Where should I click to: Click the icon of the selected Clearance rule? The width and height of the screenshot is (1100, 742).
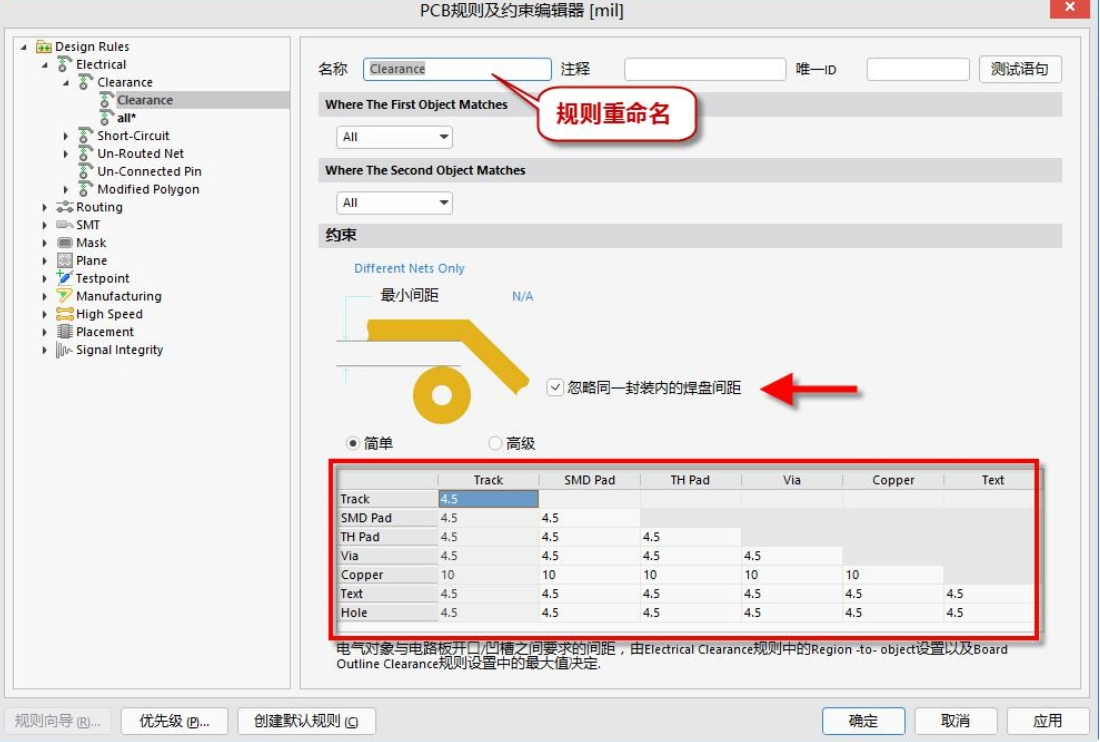click(x=106, y=100)
